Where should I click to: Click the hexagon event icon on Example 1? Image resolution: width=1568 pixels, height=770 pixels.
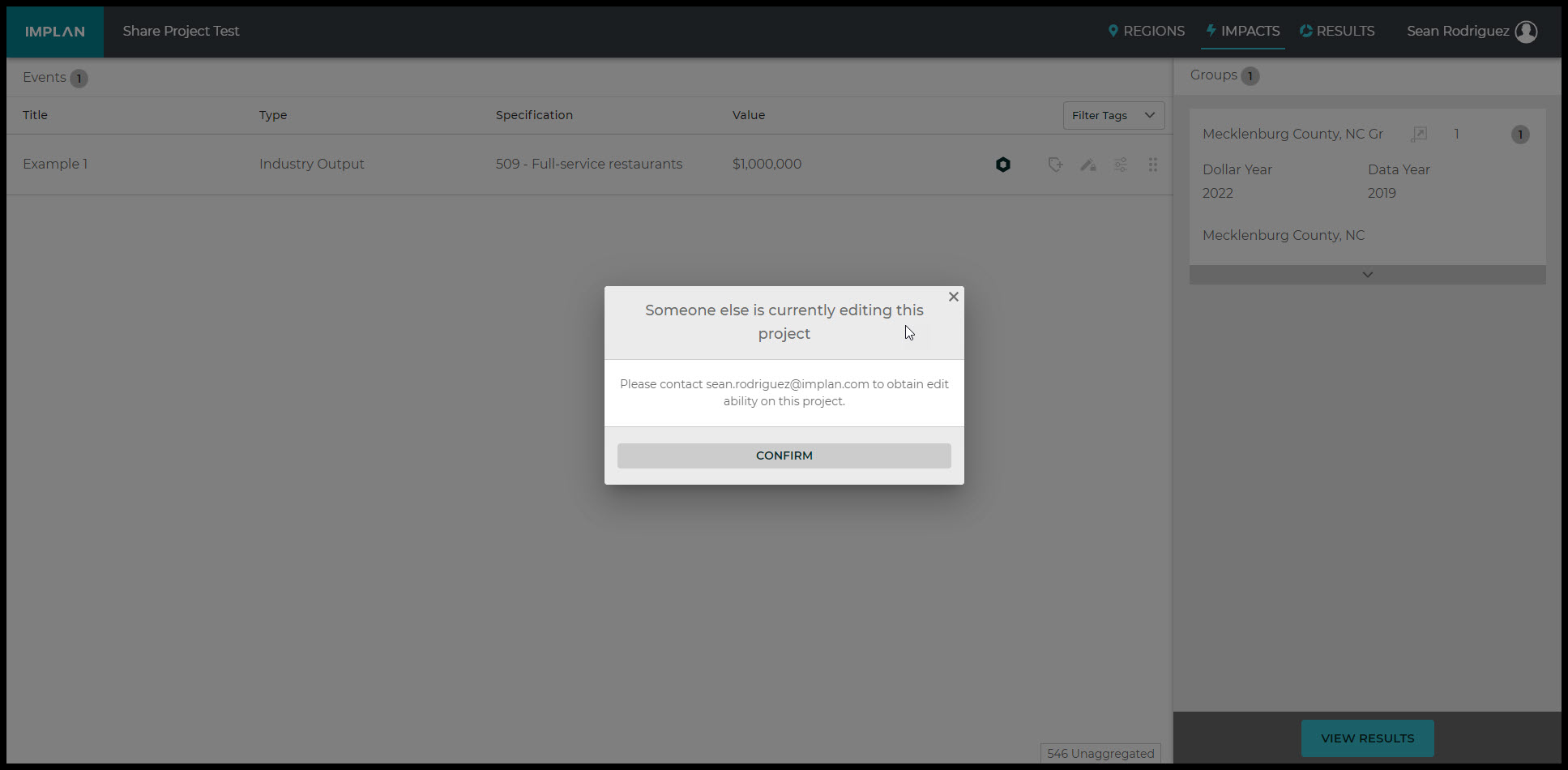[x=1002, y=165]
